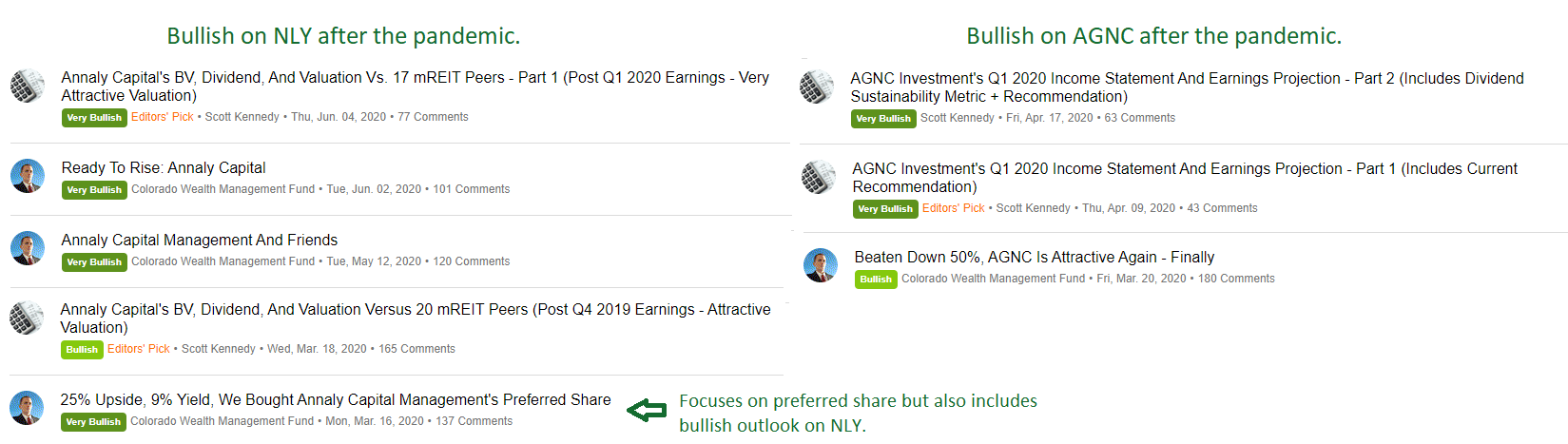This screenshot has height=444, width=1568.
Task: Click Scott Kennedy author name on Apr. 17, 2020 article
Action: pyautogui.click(x=958, y=118)
